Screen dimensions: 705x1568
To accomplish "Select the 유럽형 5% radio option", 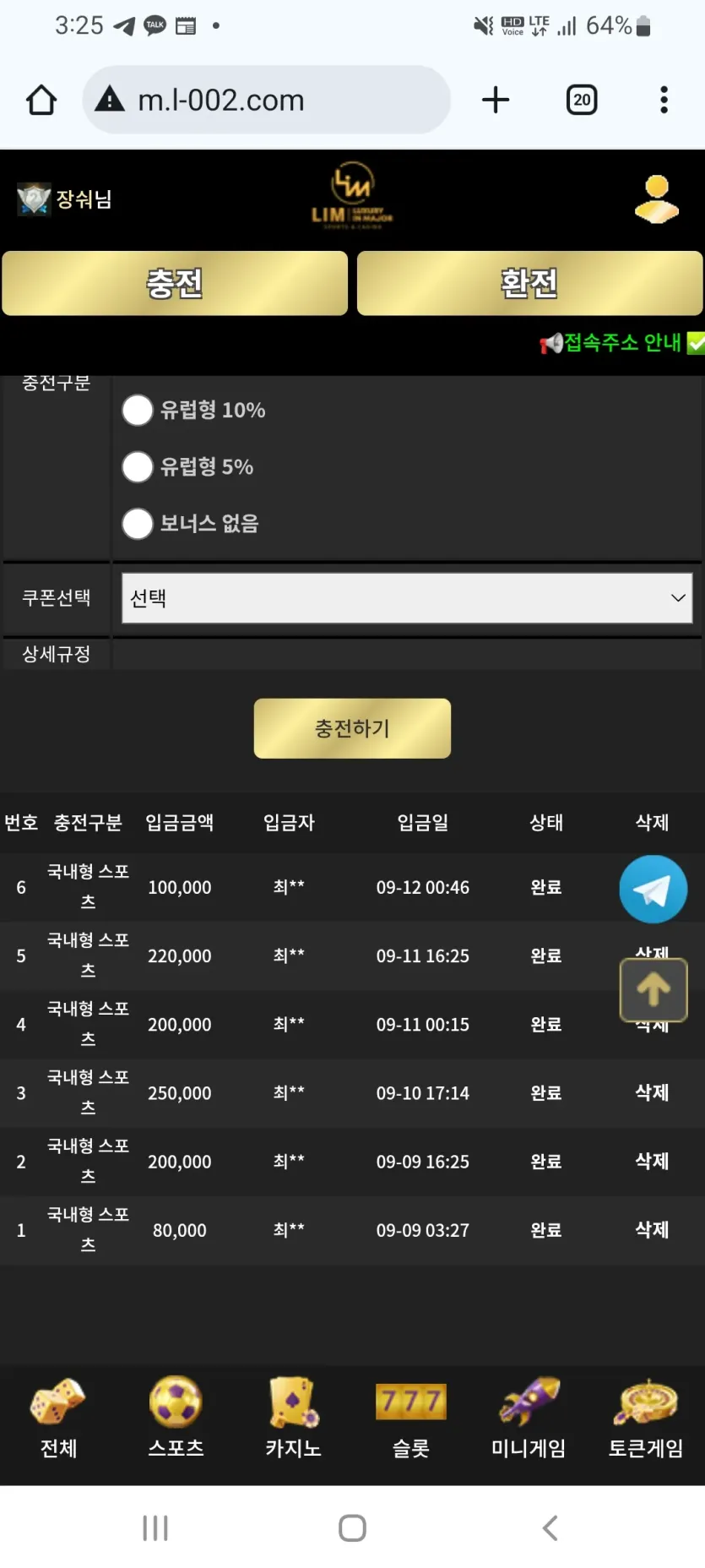I will click(x=138, y=466).
